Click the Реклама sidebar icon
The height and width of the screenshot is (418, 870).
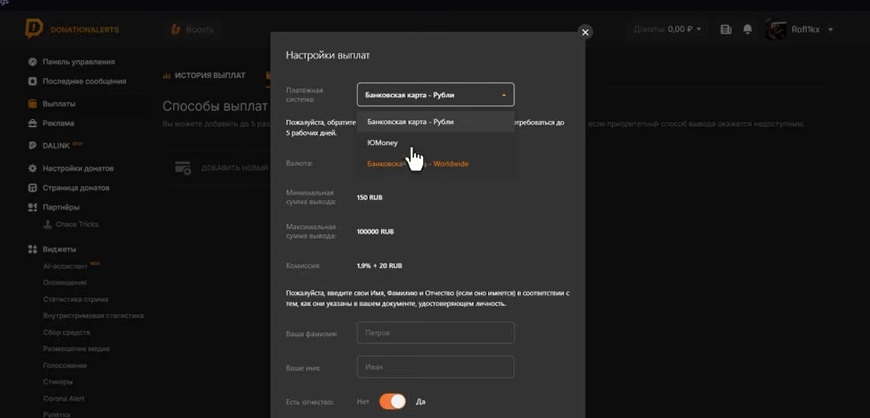32,123
